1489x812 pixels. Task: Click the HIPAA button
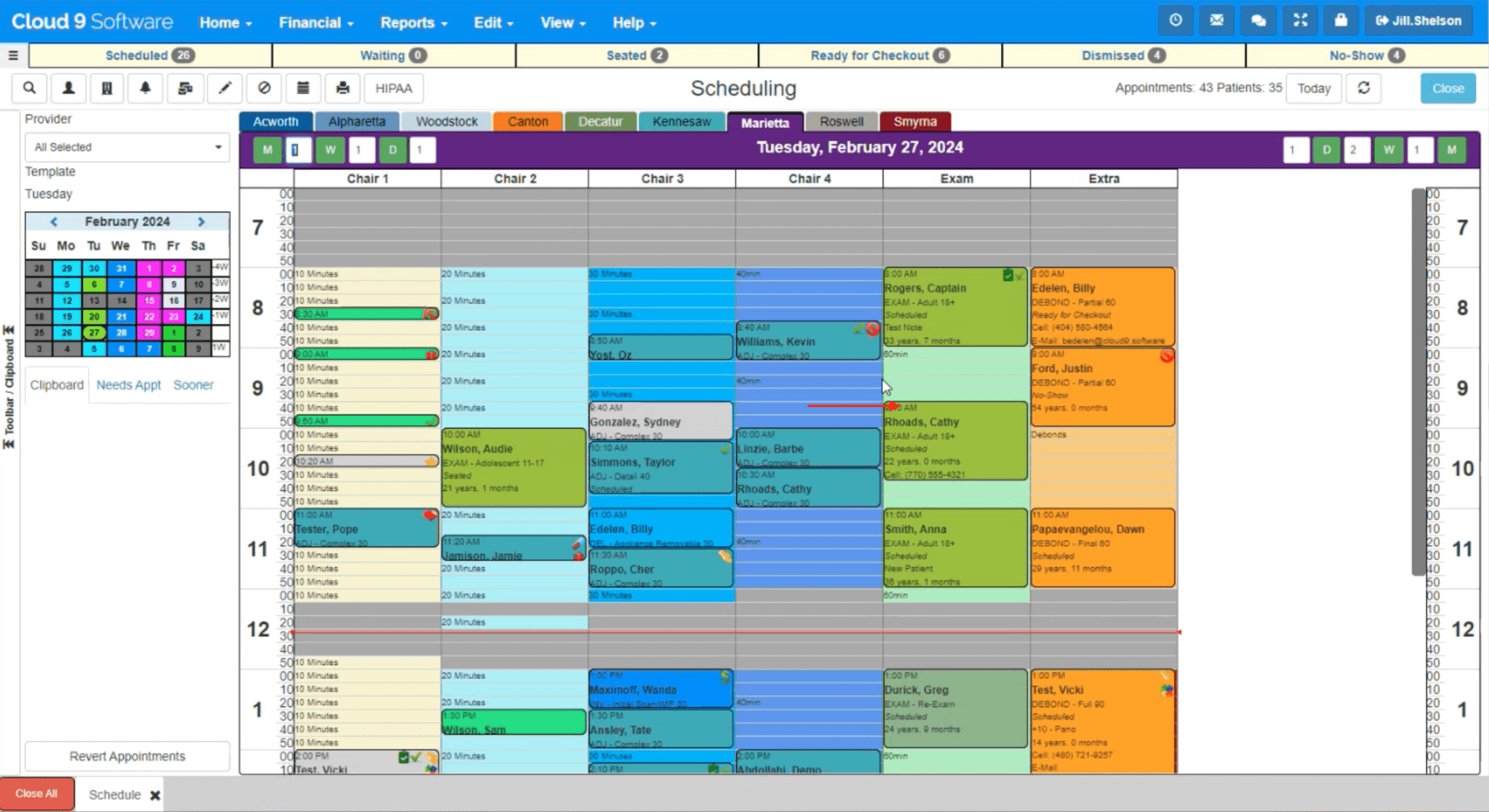point(393,88)
